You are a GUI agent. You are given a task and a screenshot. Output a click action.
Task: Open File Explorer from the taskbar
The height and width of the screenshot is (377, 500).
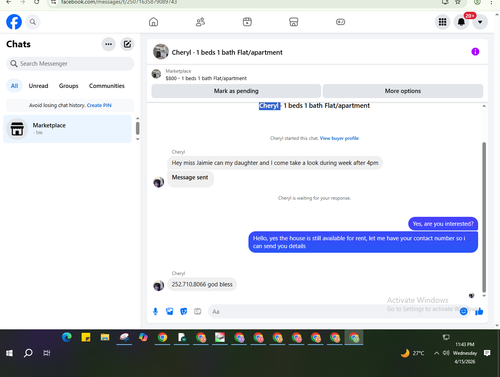[x=105, y=338]
